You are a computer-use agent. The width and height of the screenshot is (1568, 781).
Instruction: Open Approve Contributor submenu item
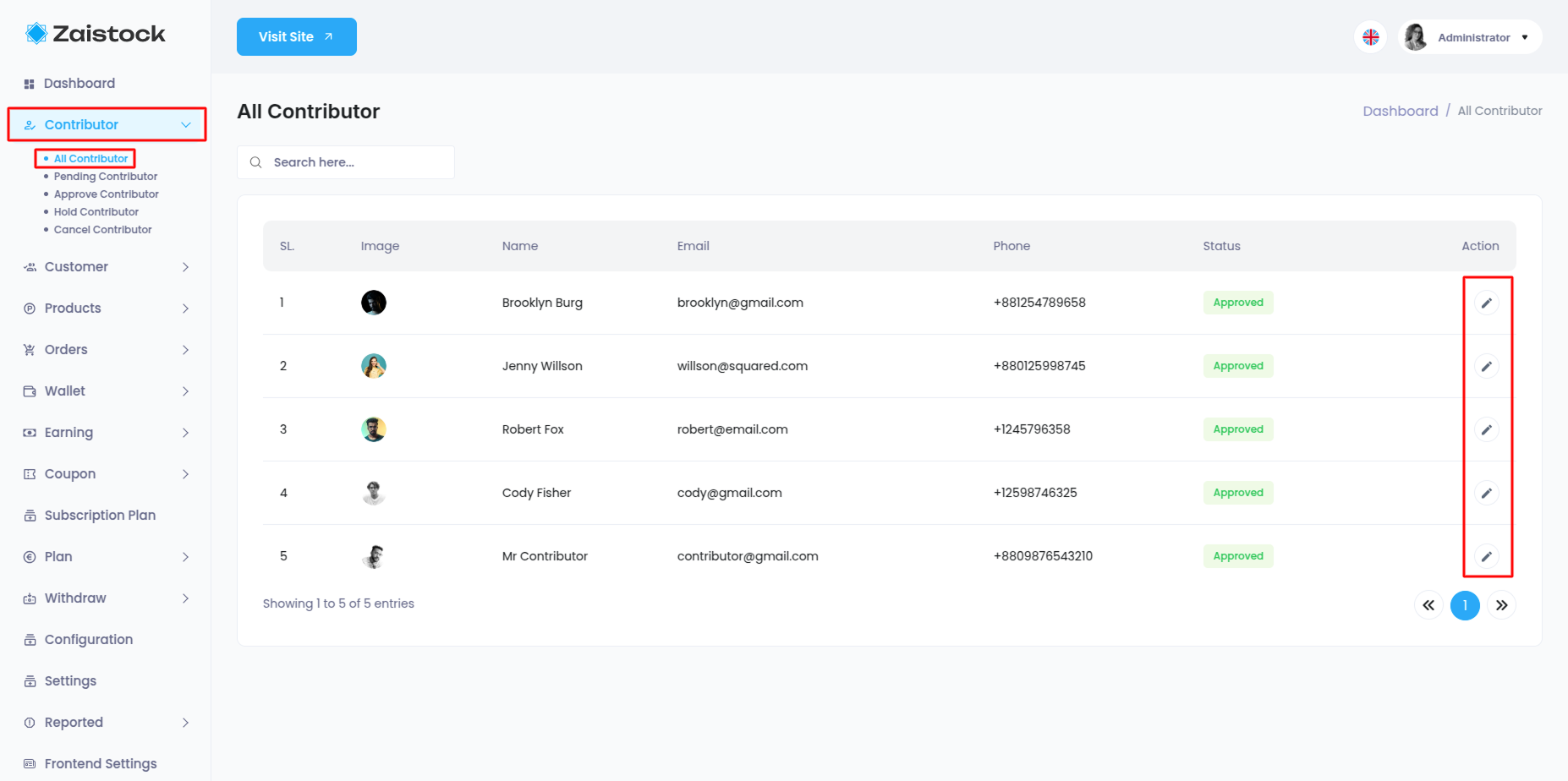pos(107,194)
